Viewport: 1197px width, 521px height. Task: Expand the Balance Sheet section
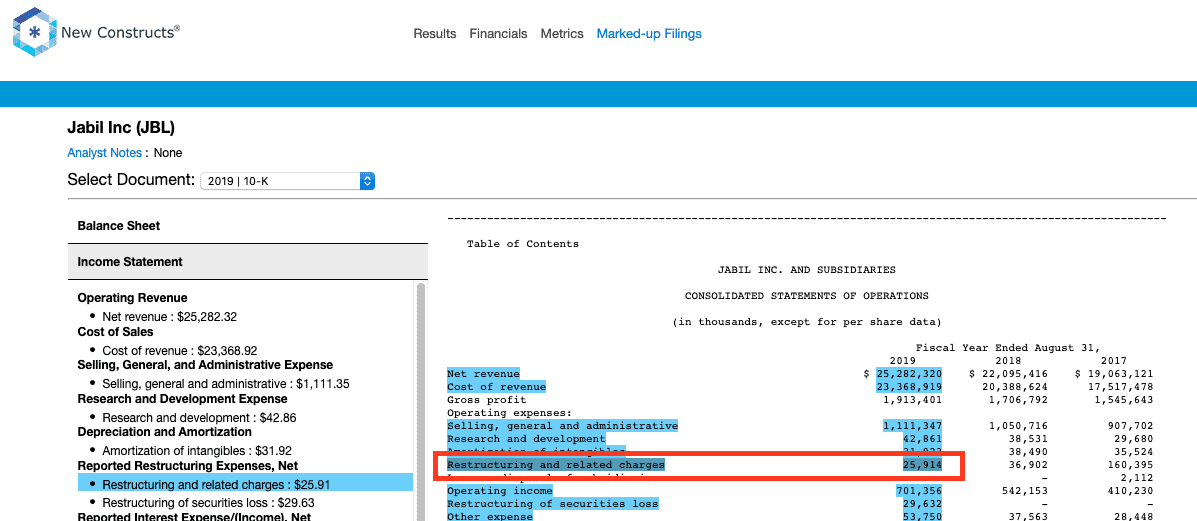pyautogui.click(x=247, y=226)
